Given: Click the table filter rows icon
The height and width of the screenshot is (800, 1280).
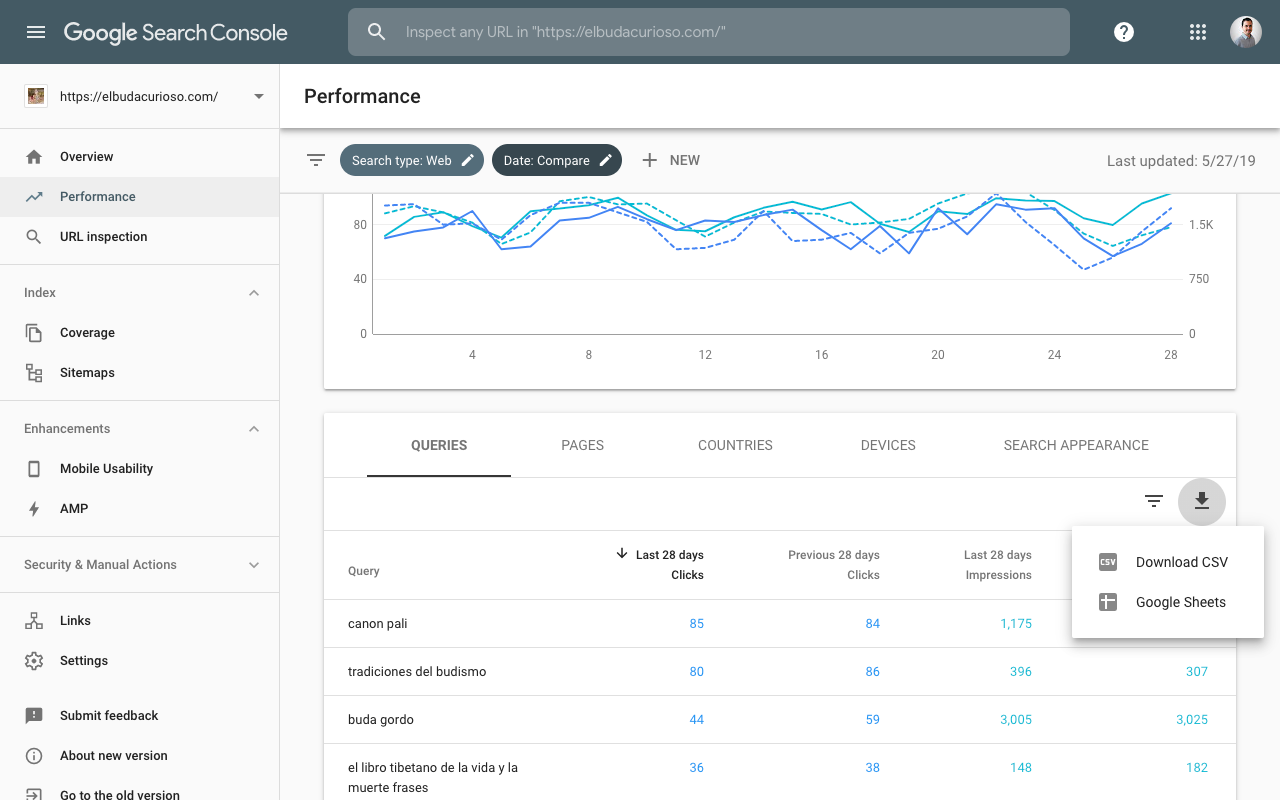Looking at the screenshot, I should [1154, 502].
